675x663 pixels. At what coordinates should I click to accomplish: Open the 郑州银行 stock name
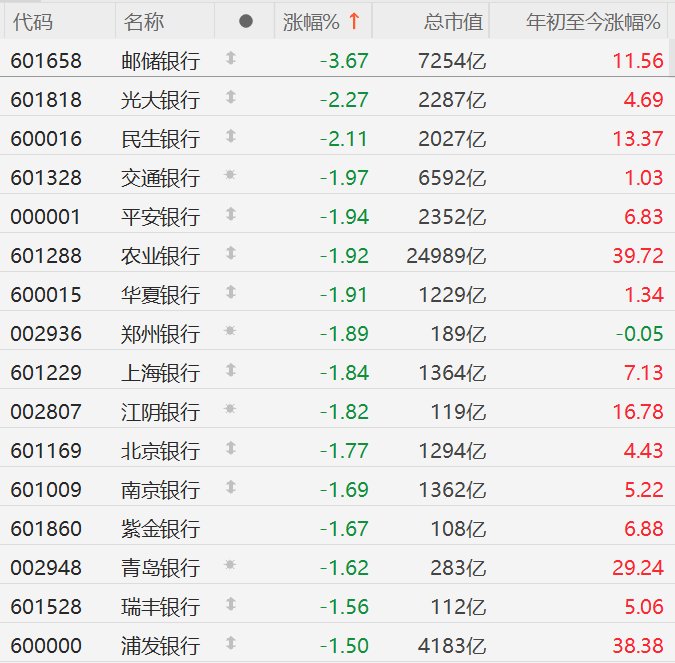point(161,334)
